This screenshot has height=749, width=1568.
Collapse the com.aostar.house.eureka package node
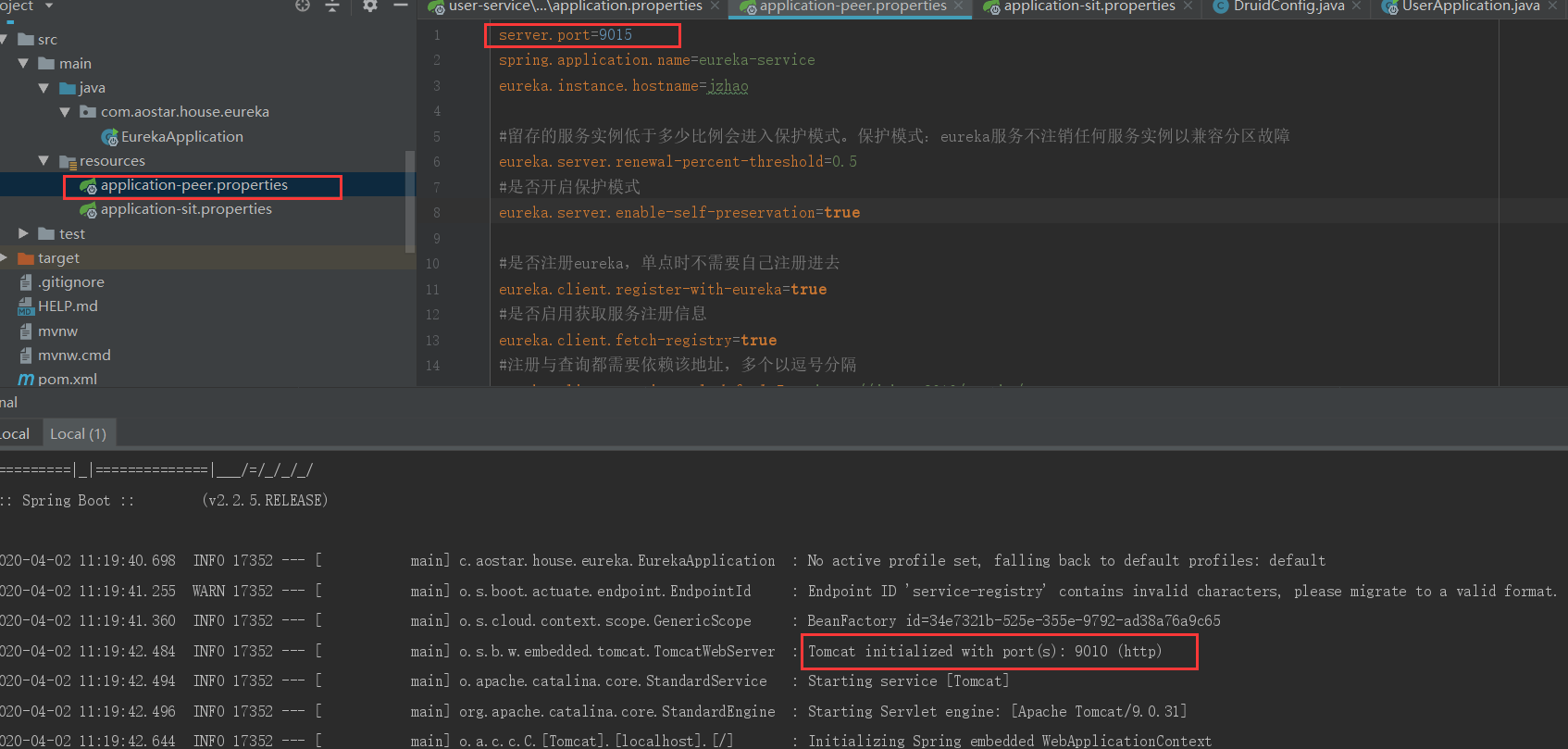65,112
